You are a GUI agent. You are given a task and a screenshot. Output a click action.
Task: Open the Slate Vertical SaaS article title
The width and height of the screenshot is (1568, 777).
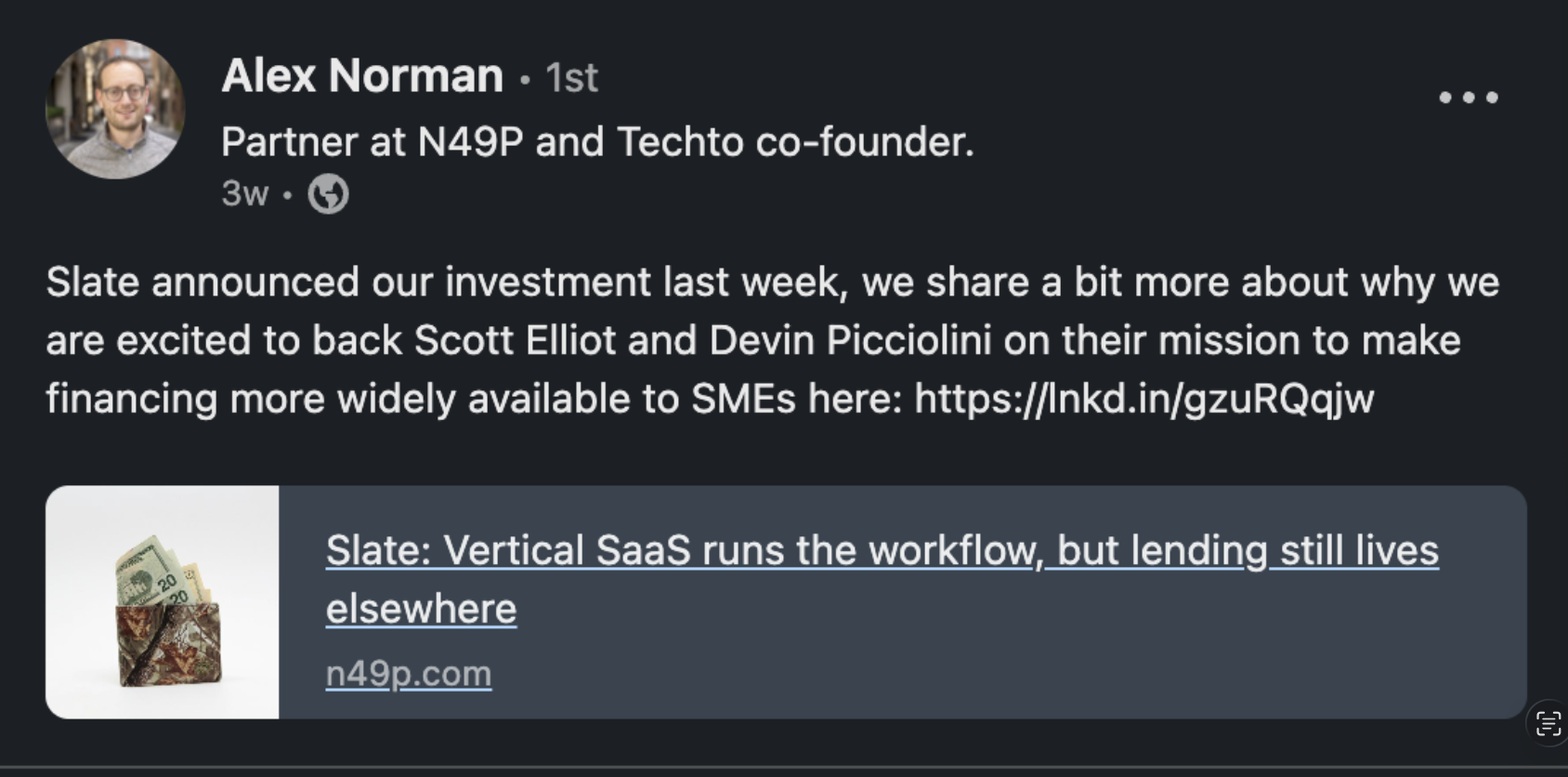point(882,550)
